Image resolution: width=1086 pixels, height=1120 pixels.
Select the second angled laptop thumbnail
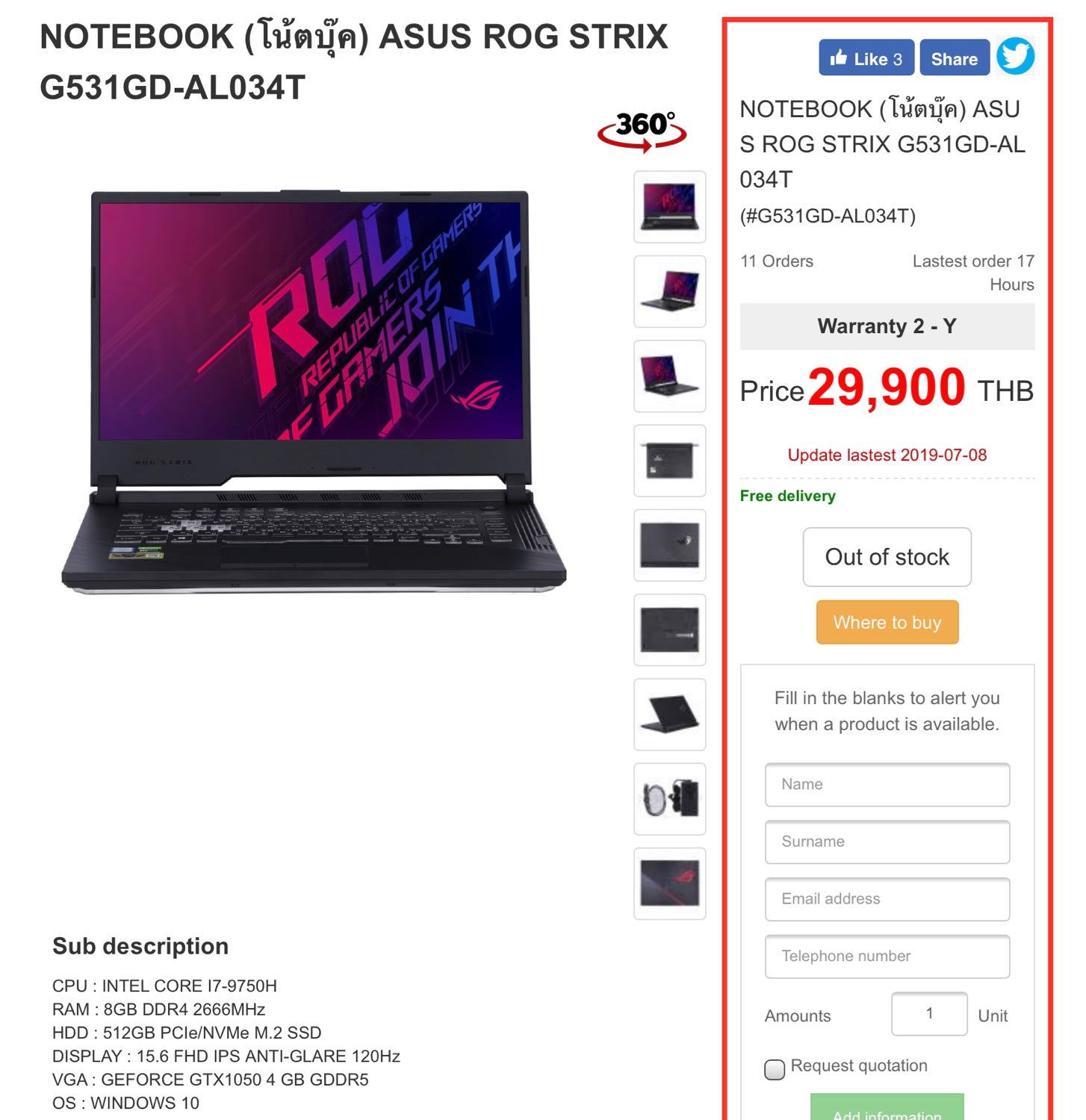coord(670,291)
